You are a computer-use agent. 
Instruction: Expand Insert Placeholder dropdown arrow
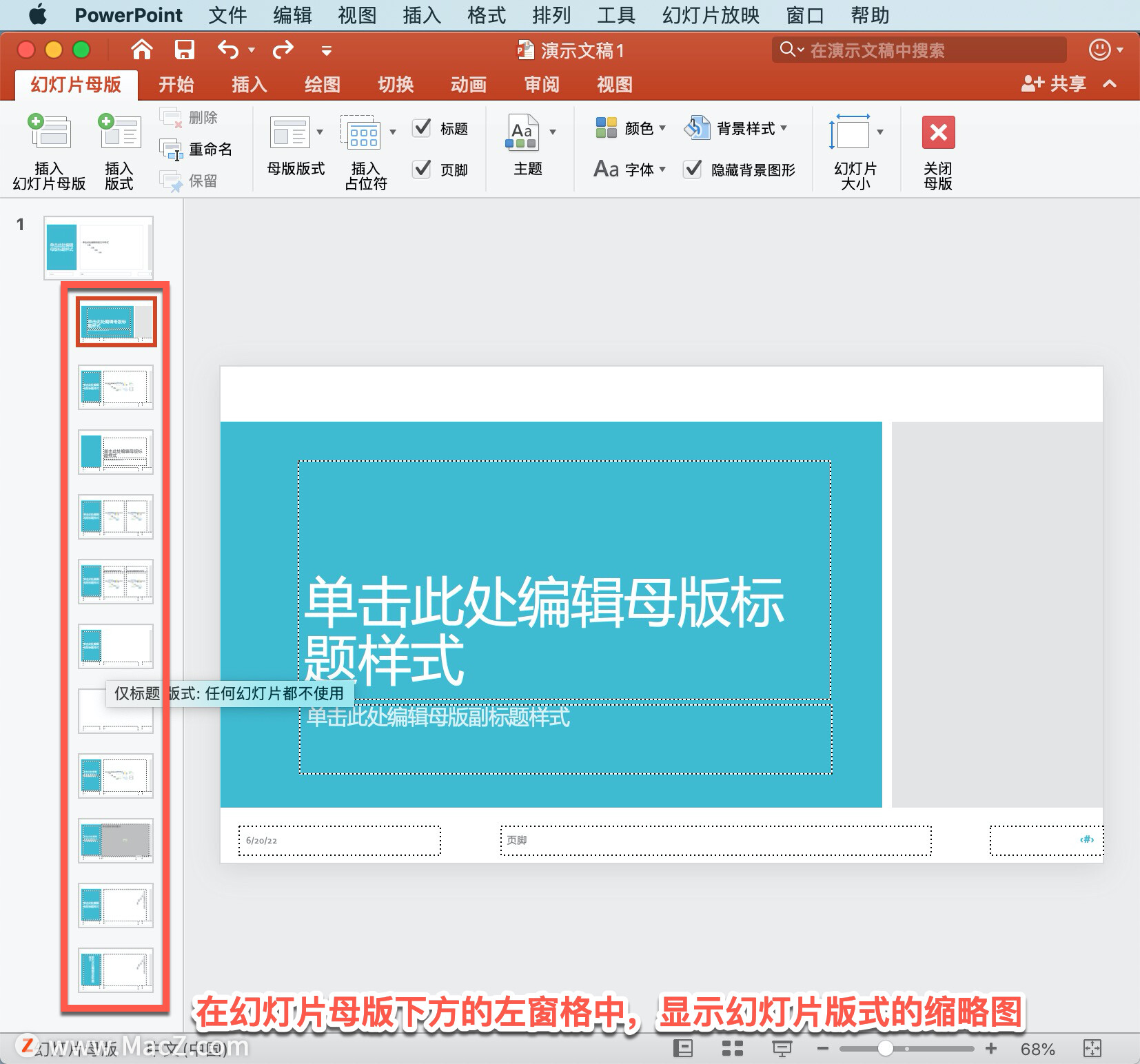(393, 132)
